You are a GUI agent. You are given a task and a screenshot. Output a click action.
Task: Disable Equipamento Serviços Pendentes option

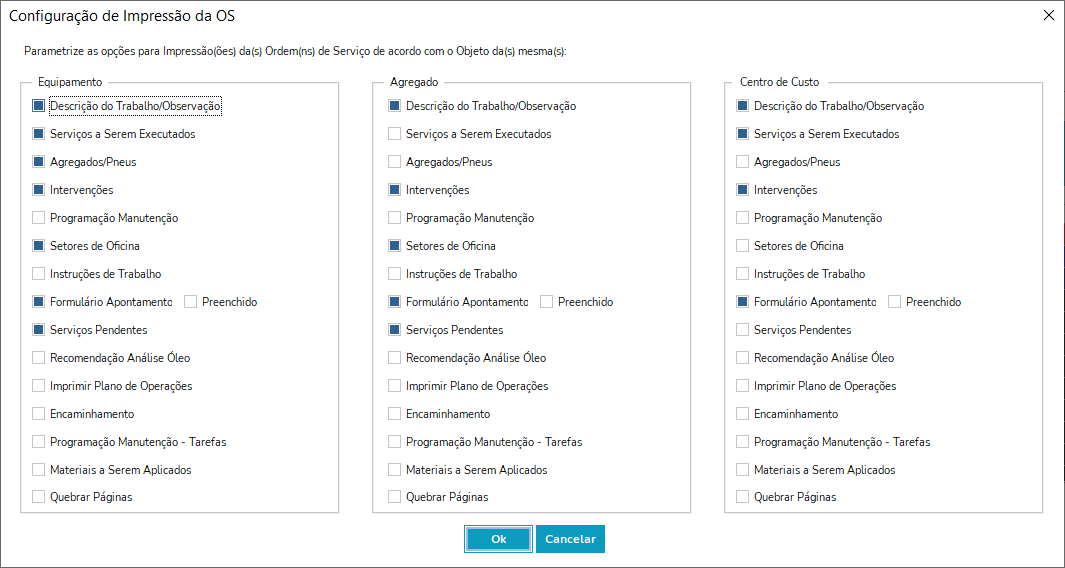[x=39, y=330]
